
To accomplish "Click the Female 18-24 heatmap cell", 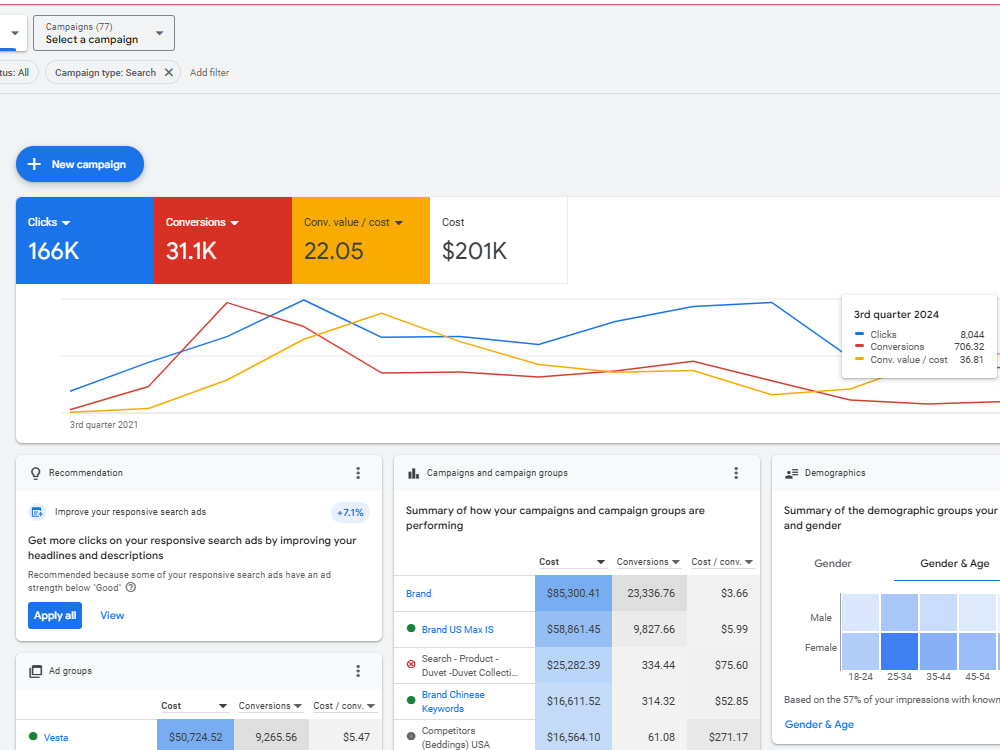I will click(x=860, y=651).
